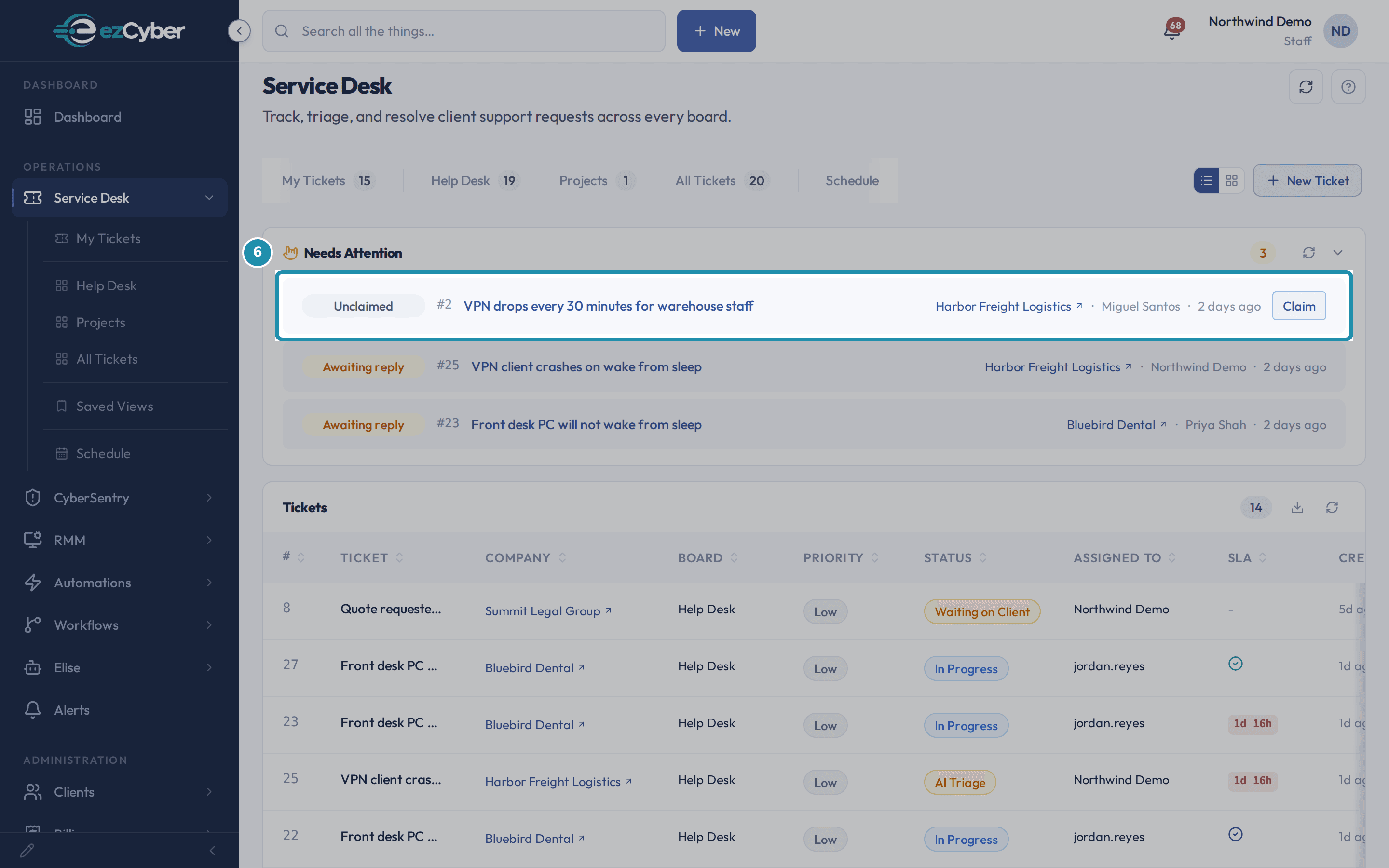The height and width of the screenshot is (868, 1389).
Task: Sort by the SLA column
Action: tap(1247, 558)
